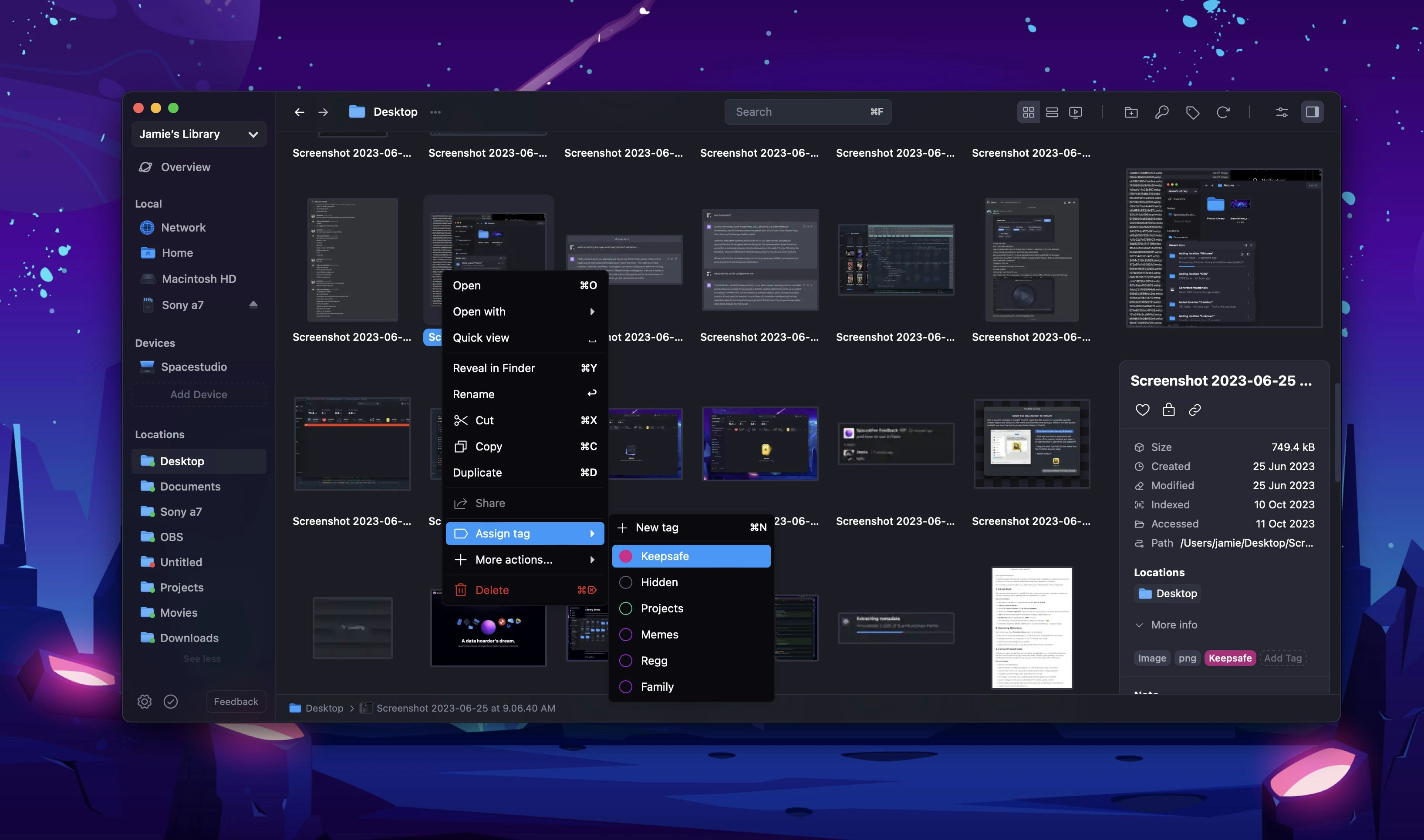
Task: Click Desktop in the path bar
Action: pos(317,708)
